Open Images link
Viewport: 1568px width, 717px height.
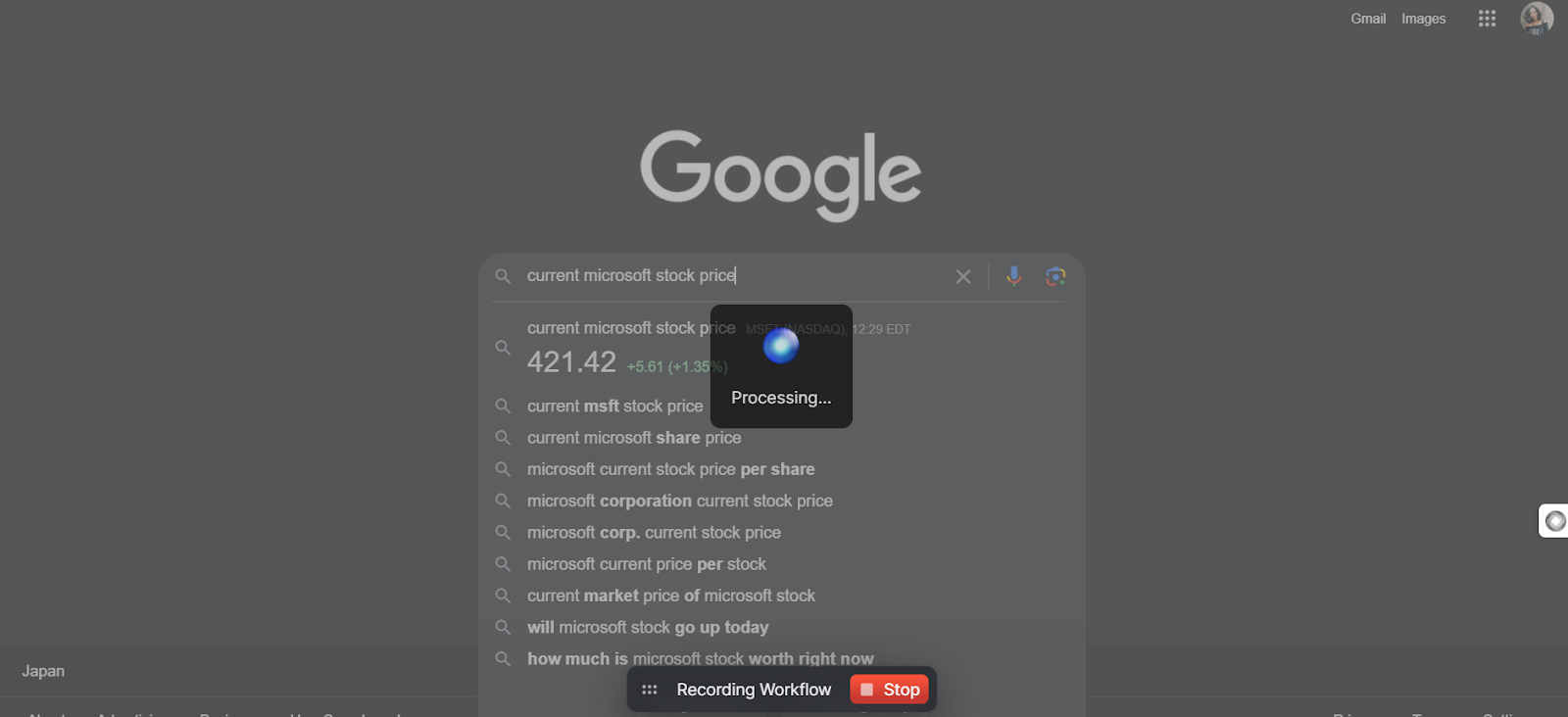[1423, 19]
